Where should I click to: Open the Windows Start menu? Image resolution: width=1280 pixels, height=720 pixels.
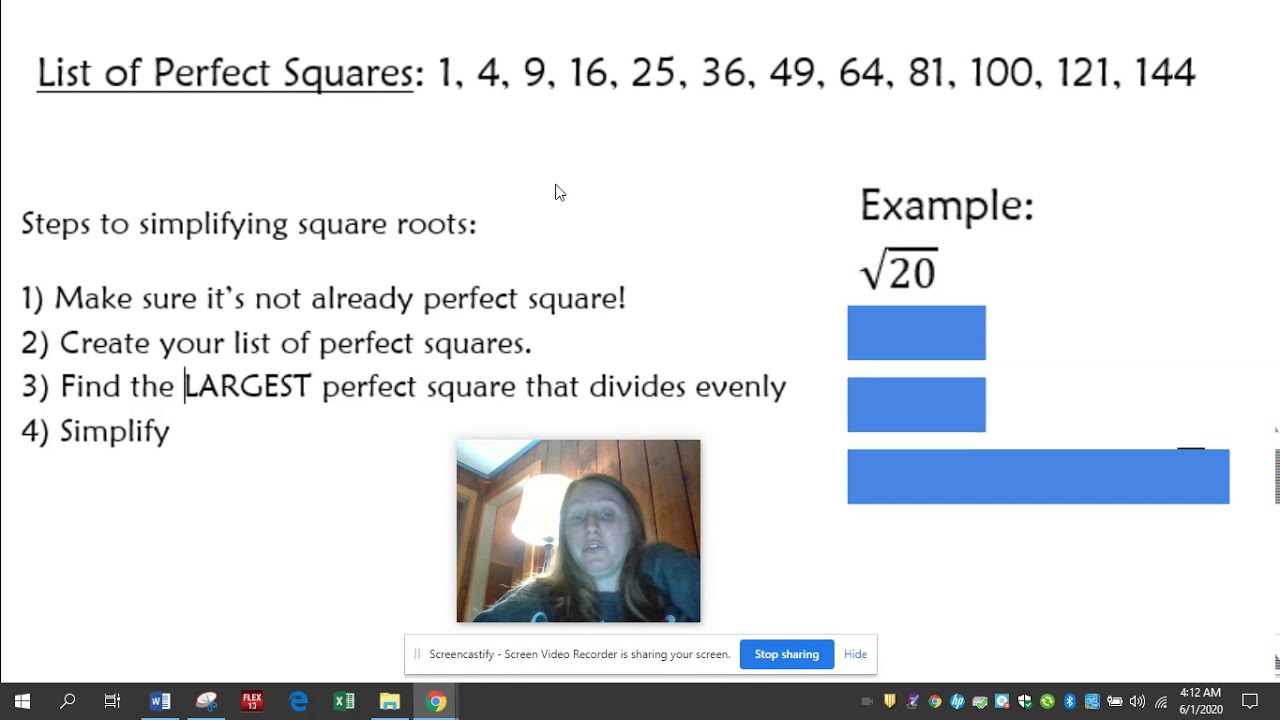(22, 701)
